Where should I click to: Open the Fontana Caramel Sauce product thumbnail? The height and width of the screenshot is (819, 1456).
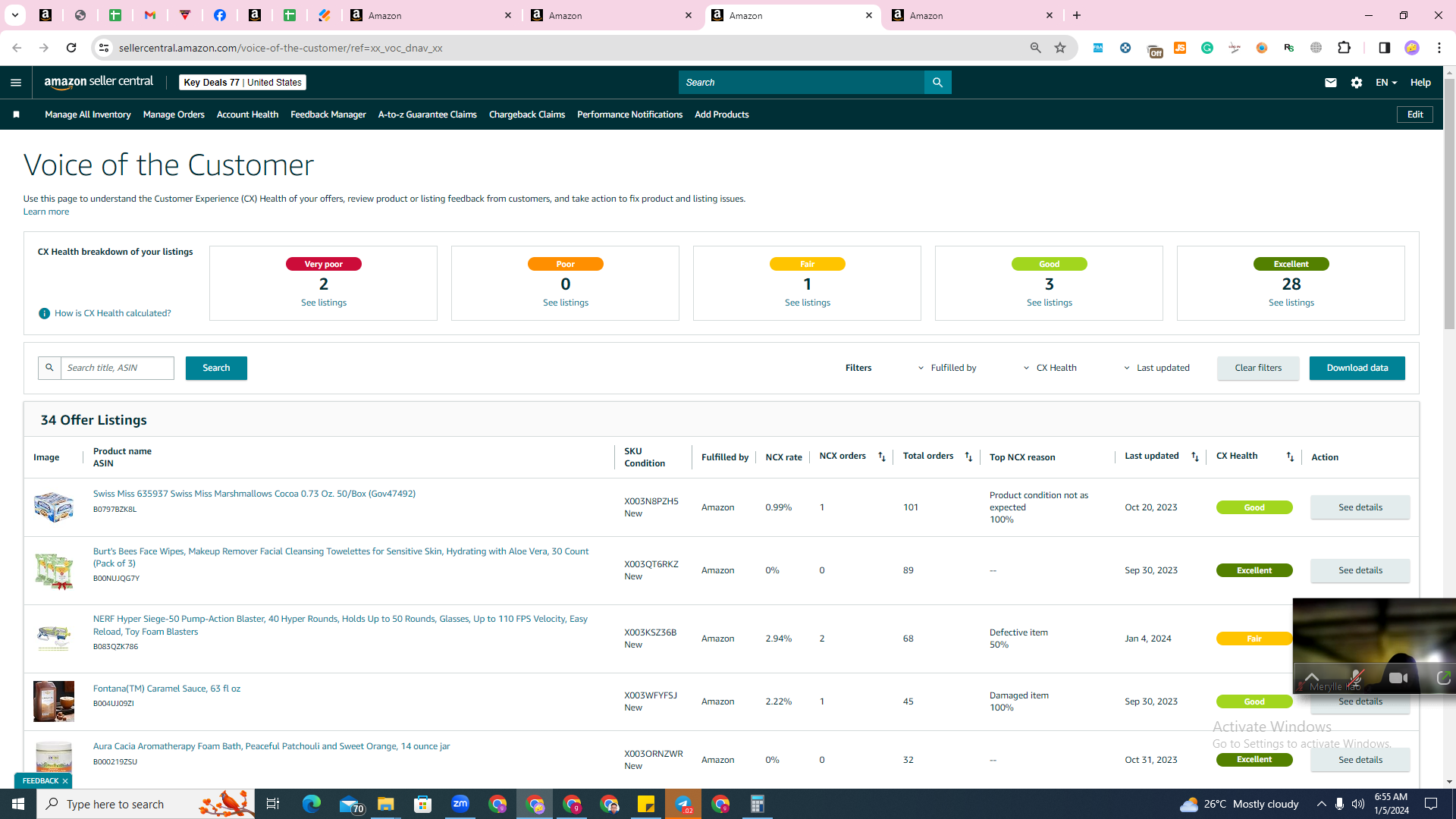[x=54, y=701]
